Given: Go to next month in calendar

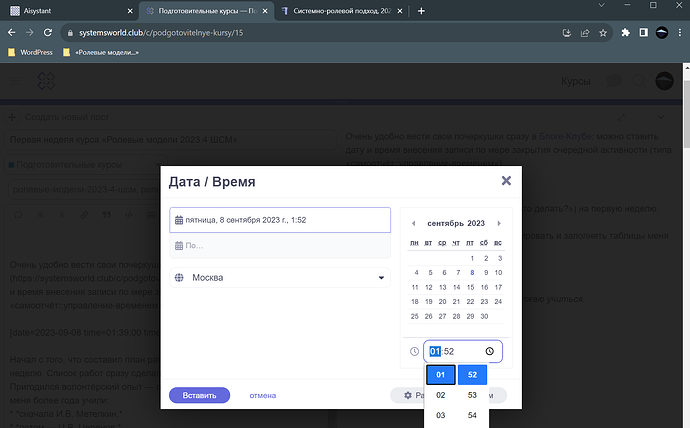Looking at the screenshot, I should 499,223.
